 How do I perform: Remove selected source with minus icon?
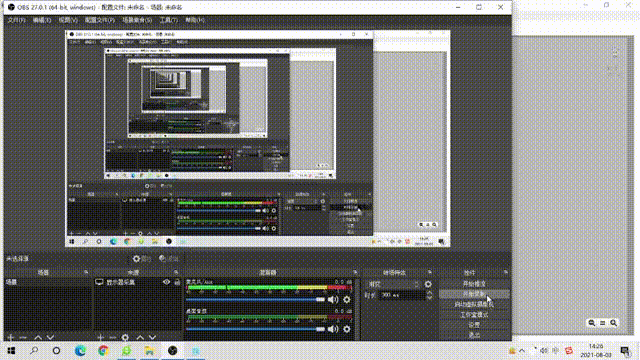(113, 338)
